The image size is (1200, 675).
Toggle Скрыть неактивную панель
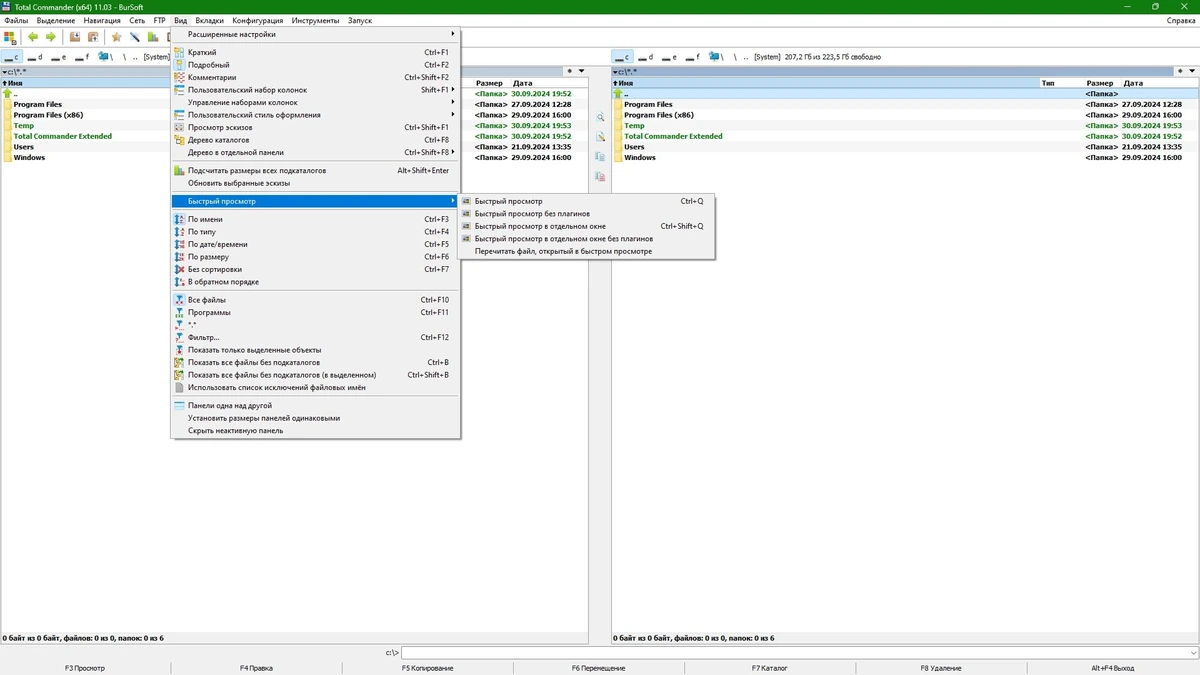[315, 431]
